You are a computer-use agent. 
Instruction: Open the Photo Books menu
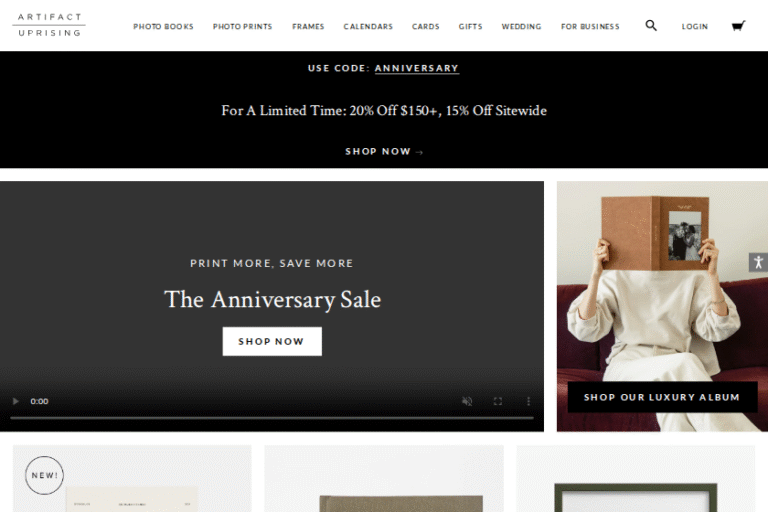tap(163, 26)
